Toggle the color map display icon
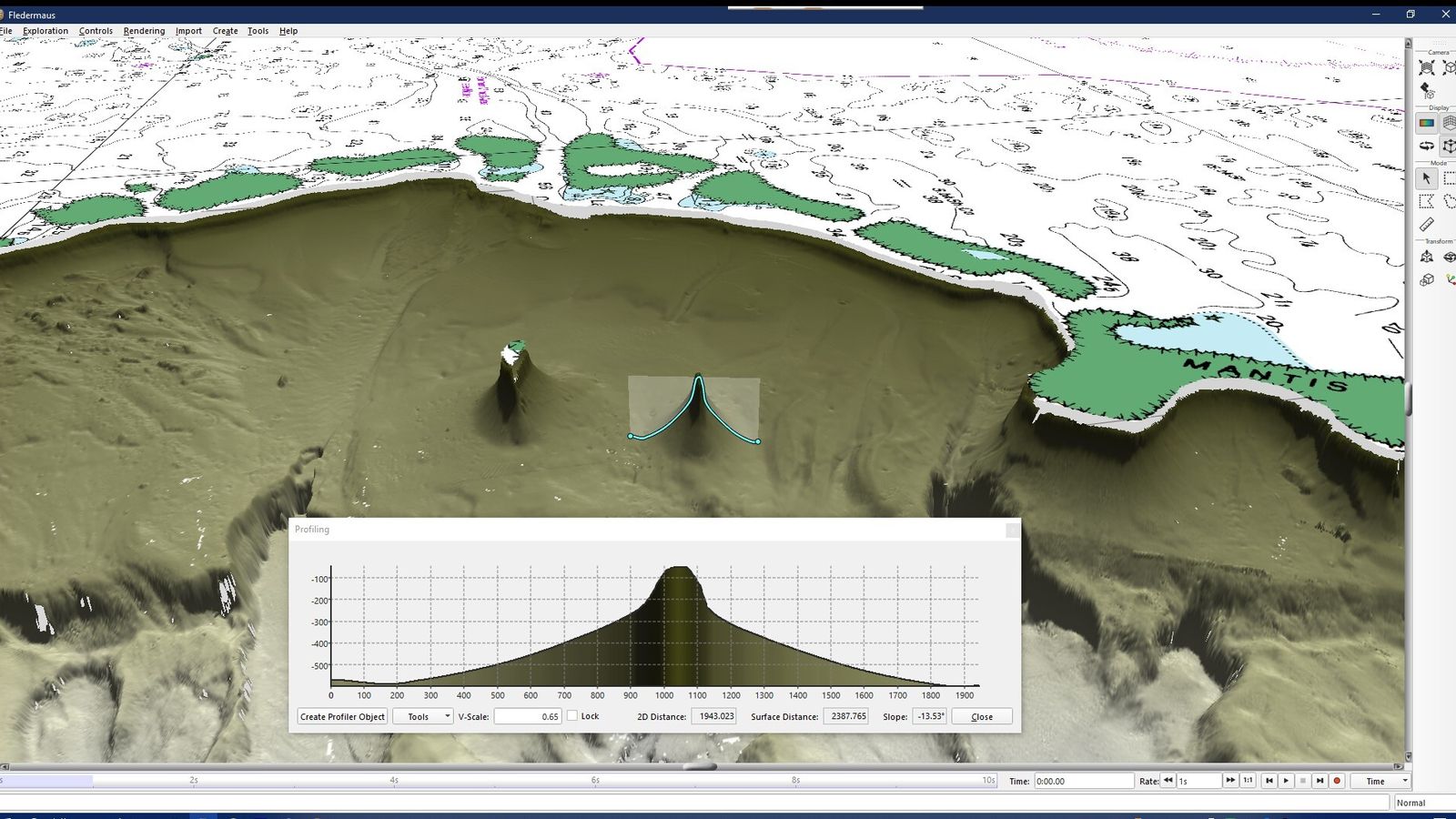The height and width of the screenshot is (819, 1456). click(1426, 124)
